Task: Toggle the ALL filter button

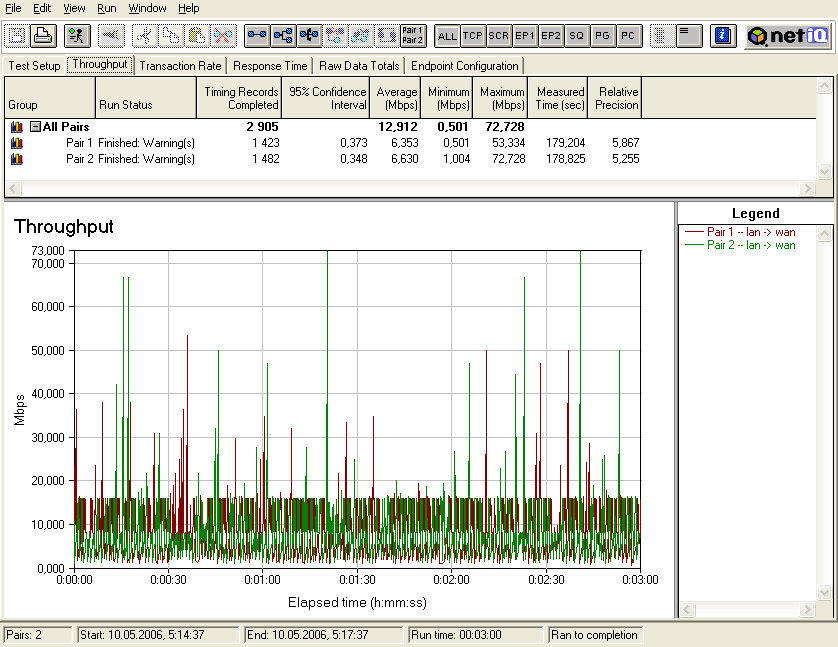Action: pyautogui.click(x=447, y=36)
